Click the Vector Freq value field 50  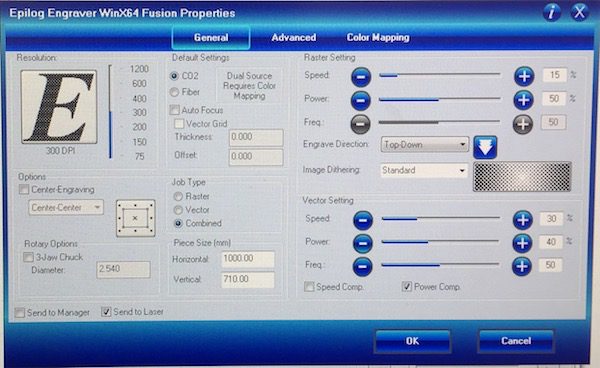click(550, 265)
